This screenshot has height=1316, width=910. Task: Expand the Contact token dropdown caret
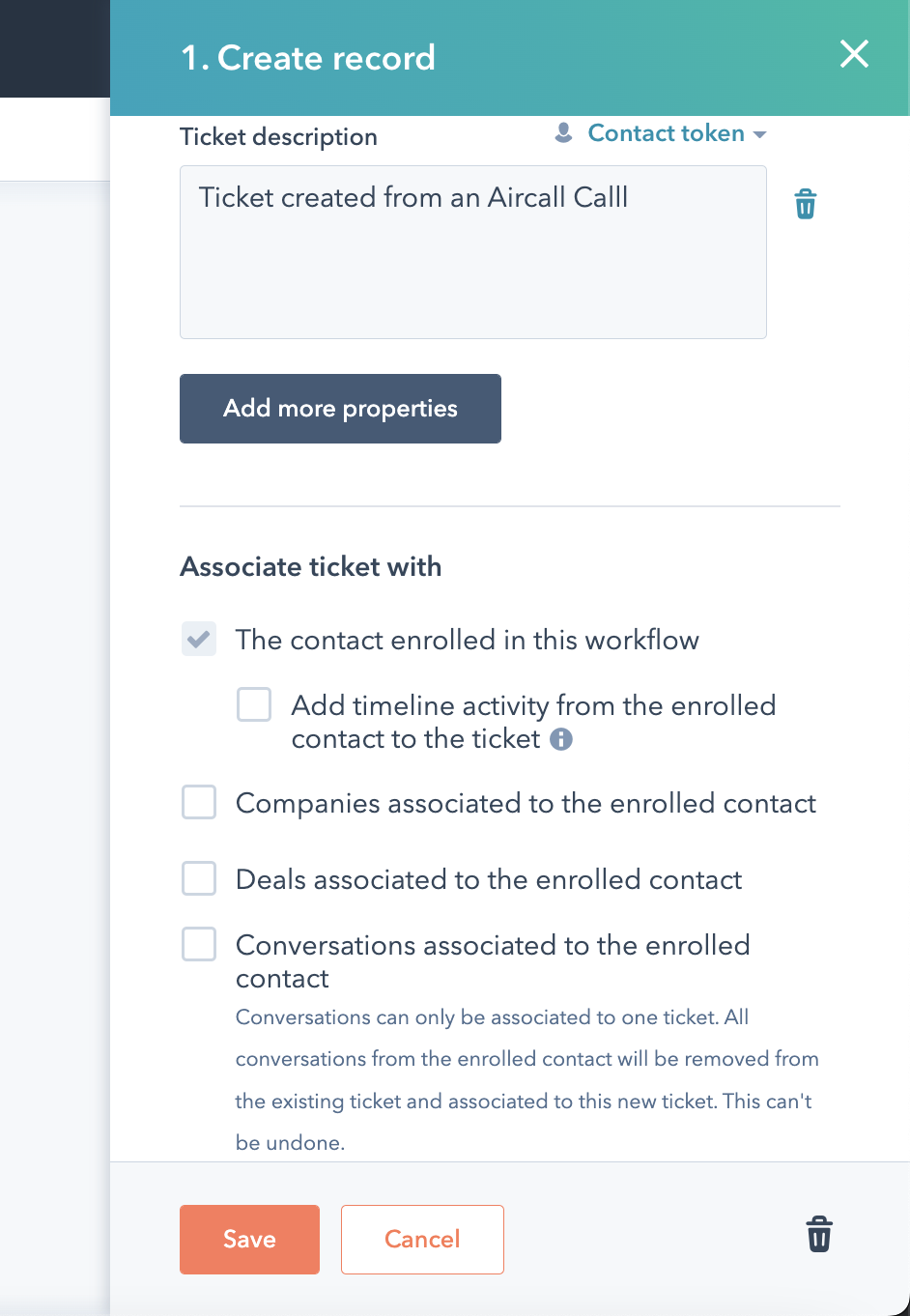759,134
